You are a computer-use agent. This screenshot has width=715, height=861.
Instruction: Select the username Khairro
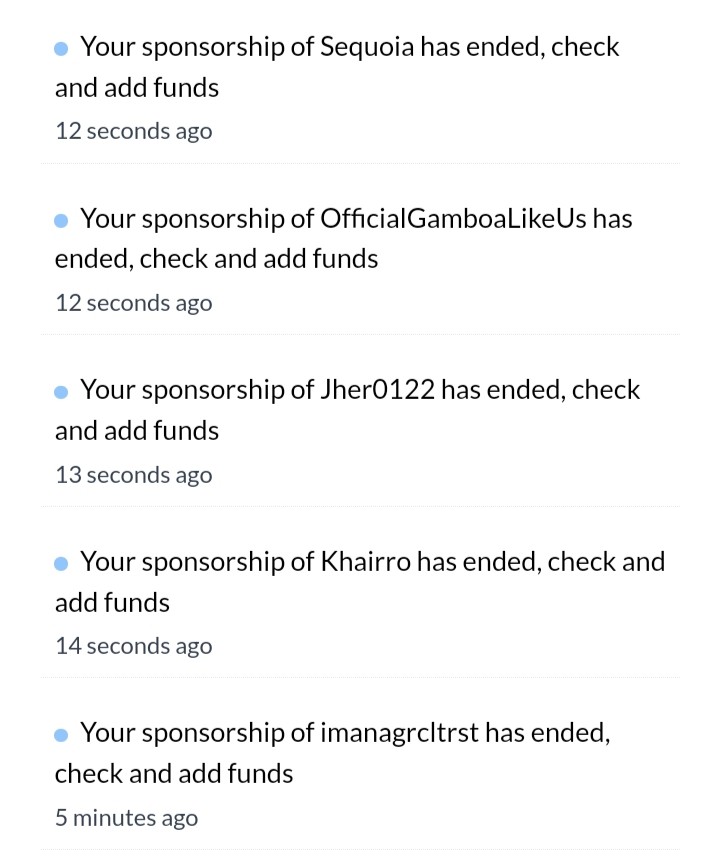[x=365, y=562]
